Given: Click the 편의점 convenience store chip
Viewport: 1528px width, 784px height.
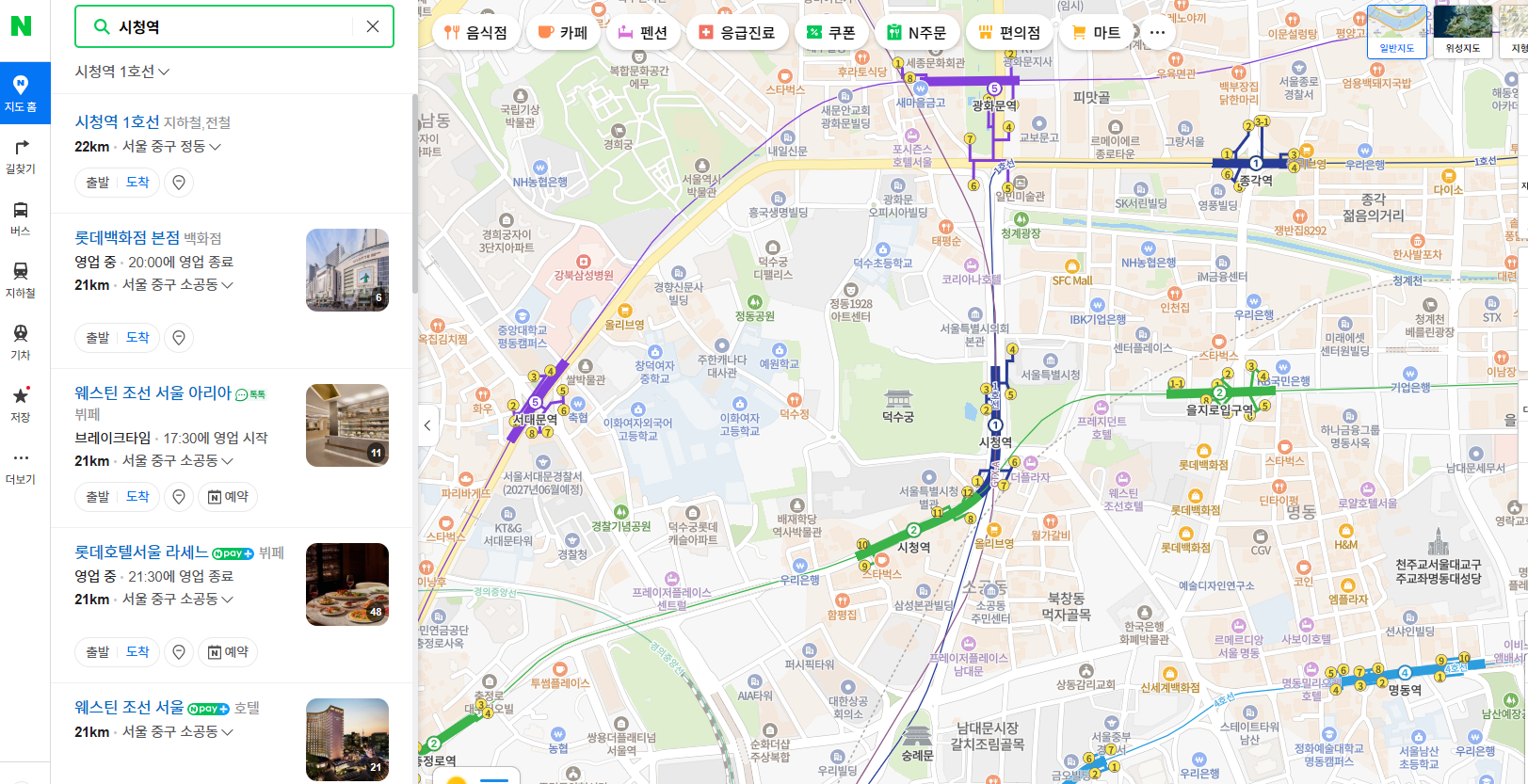Looking at the screenshot, I should pyautogui.click(x=1009, y=32).
